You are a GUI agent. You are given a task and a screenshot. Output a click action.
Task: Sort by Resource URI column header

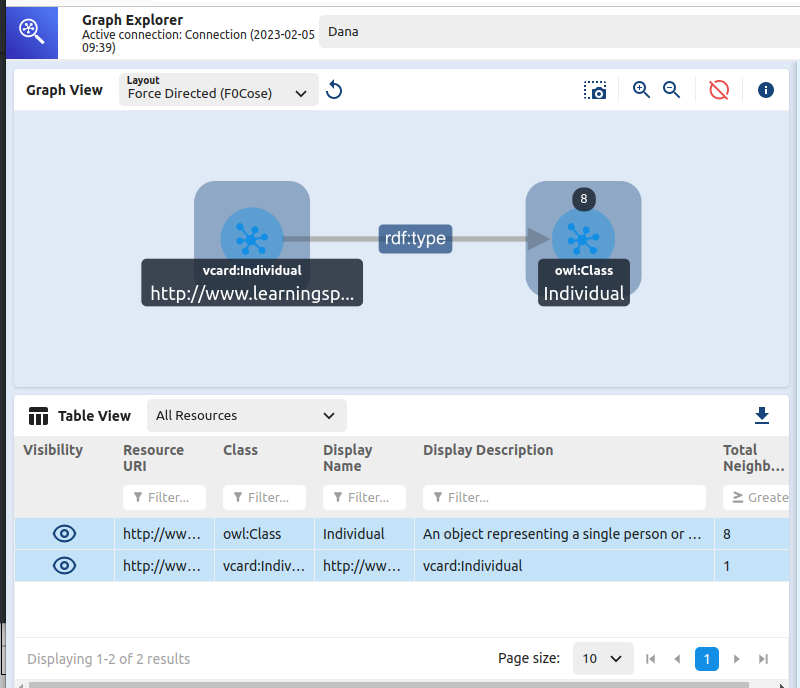click(154, 458)
